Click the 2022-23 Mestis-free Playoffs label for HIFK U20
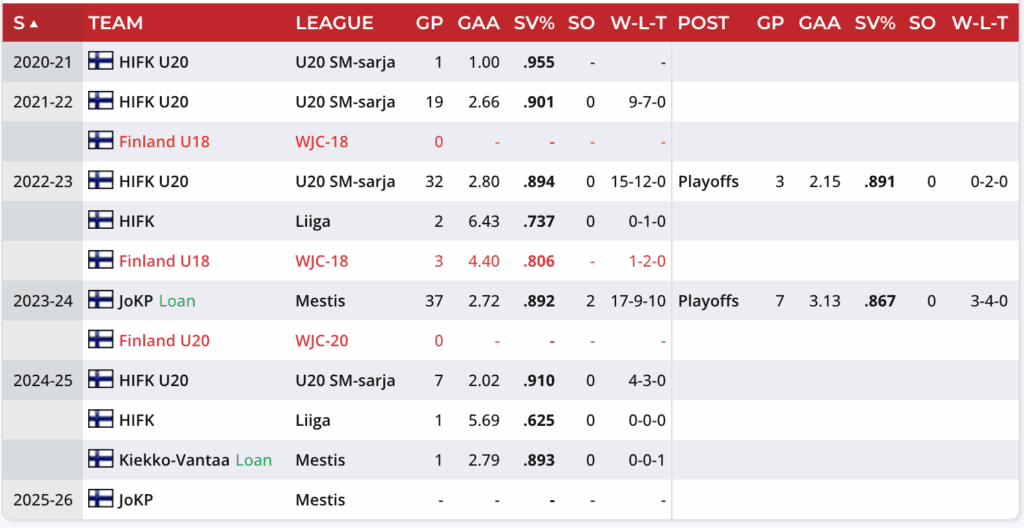1024x528 pixels. click(x=708, y=181)
